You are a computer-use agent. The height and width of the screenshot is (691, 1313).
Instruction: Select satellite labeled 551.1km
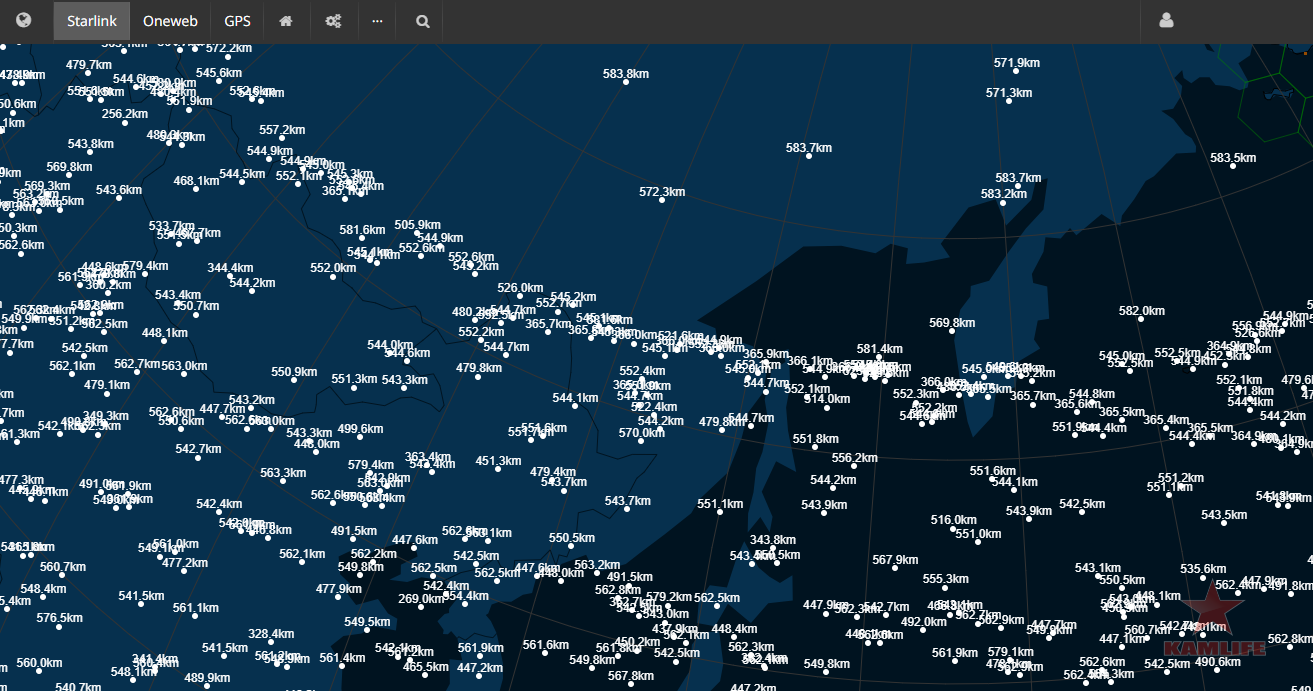click(720, 504)
